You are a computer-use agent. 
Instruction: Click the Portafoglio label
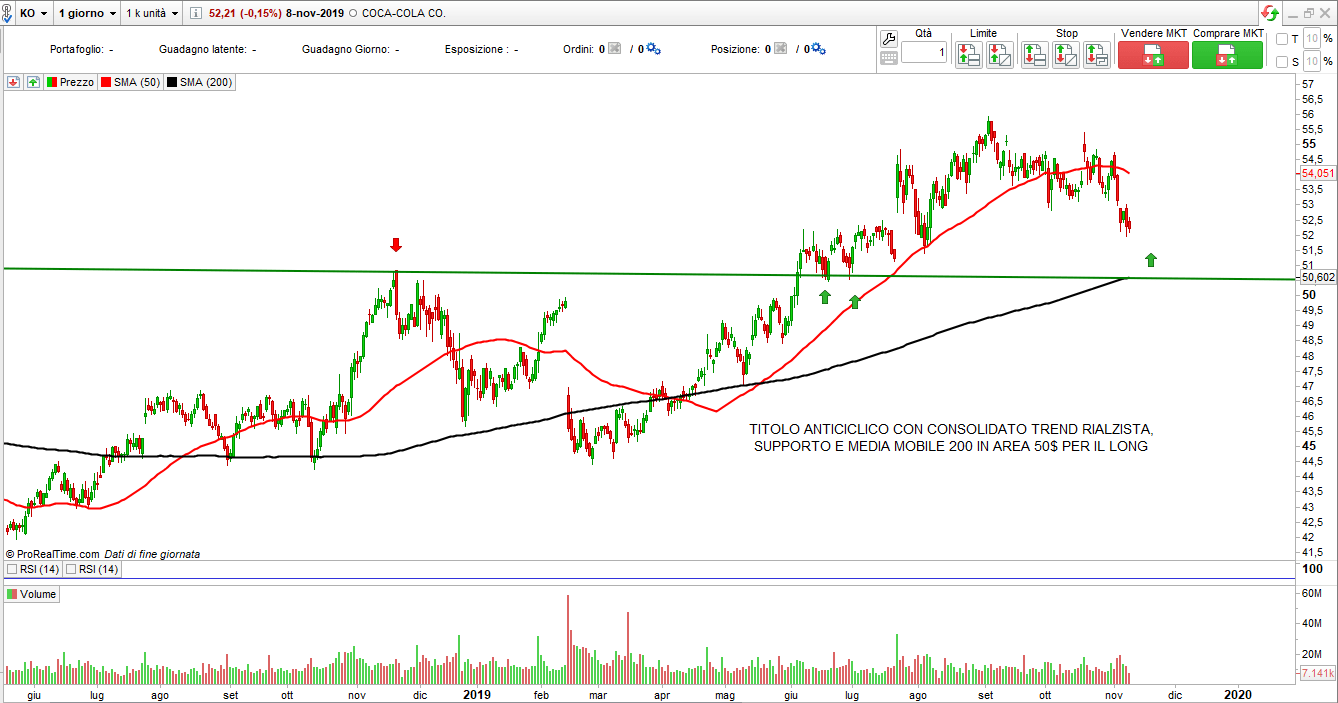pos(78,49)
